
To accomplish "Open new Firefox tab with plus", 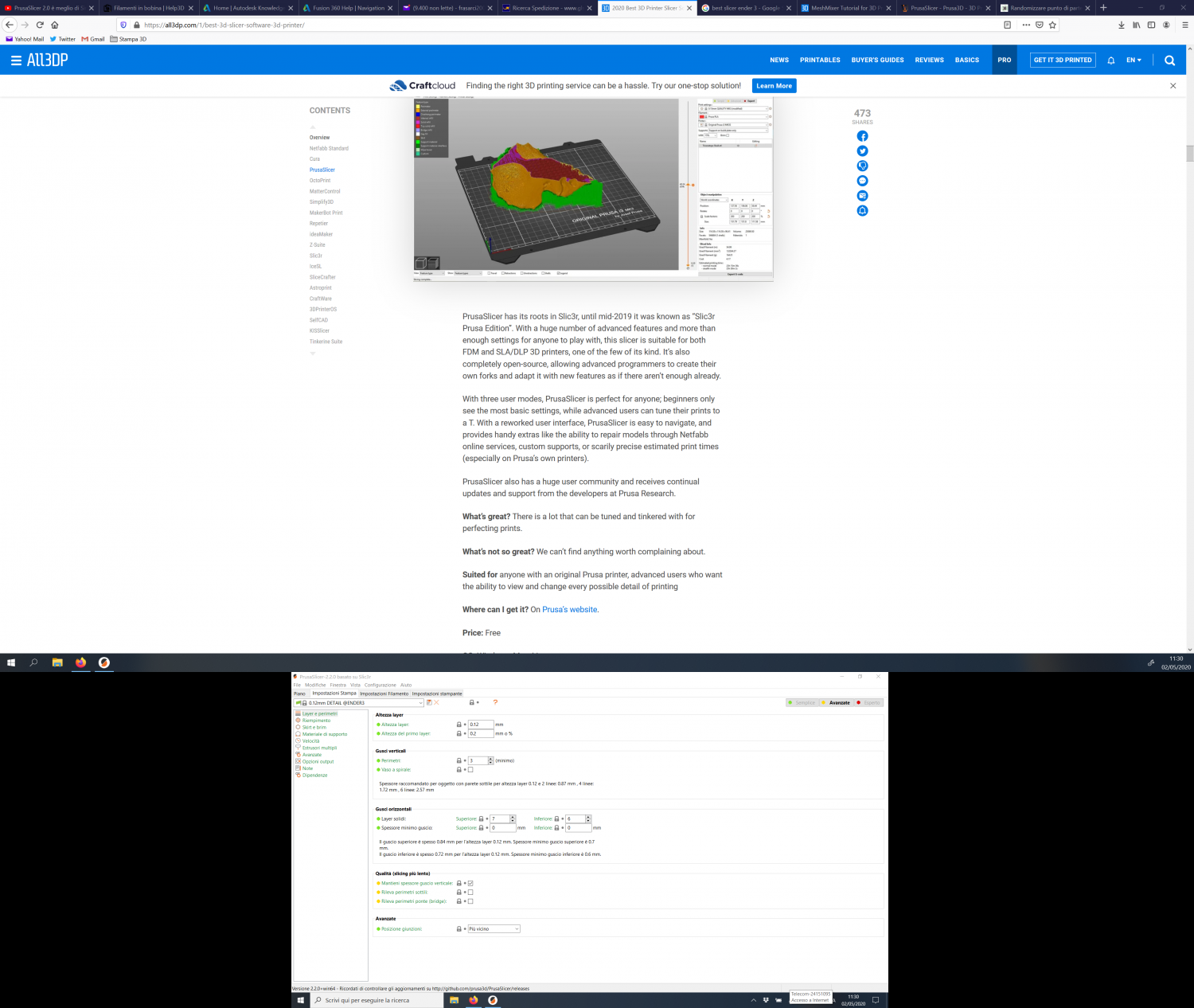I will tap(1103, 8).
